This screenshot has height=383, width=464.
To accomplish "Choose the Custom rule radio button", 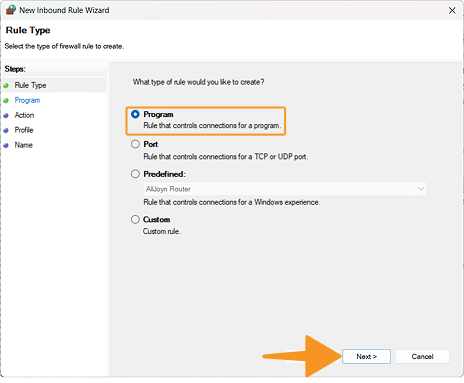I will coord(135,219).
